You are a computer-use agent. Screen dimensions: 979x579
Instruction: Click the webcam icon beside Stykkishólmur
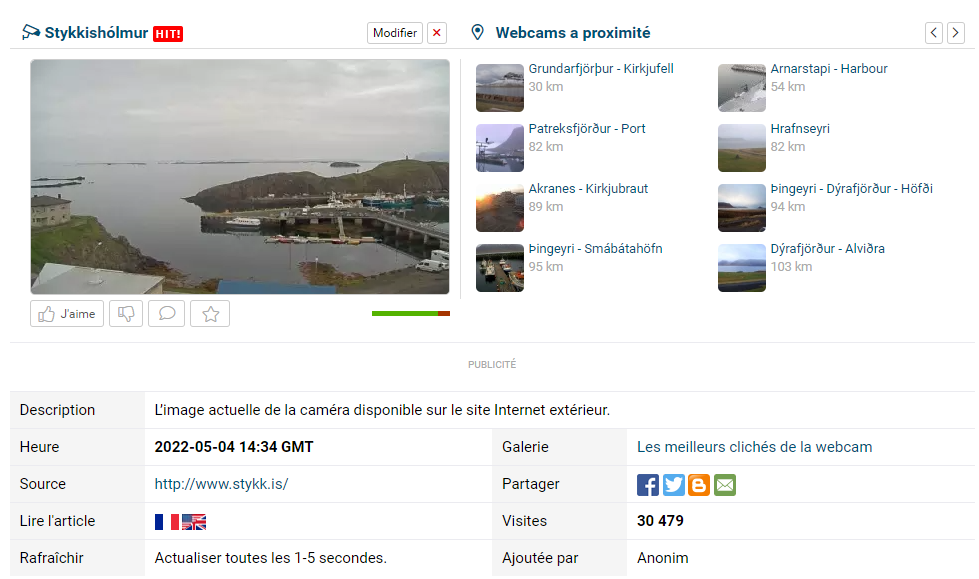32,32
